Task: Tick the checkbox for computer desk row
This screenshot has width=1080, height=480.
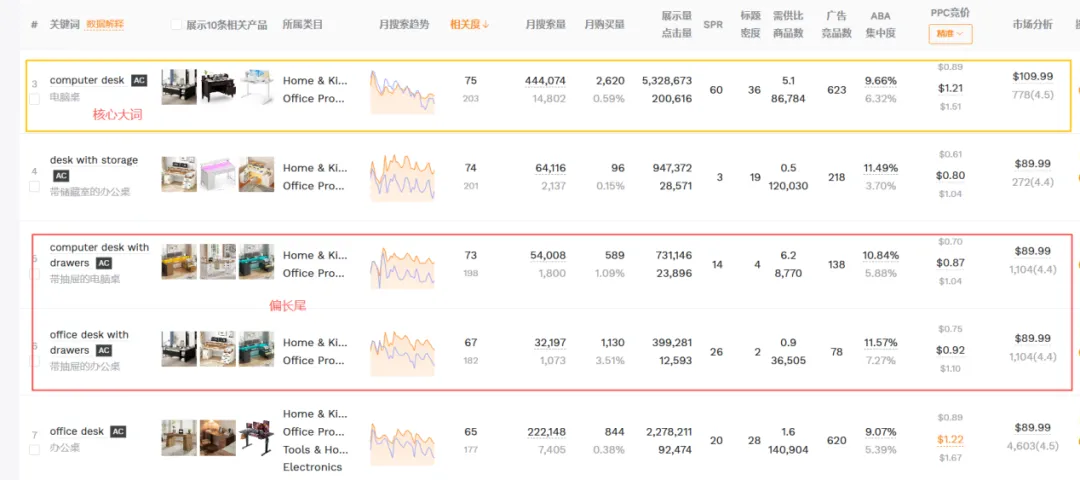Action: (34, 100)
